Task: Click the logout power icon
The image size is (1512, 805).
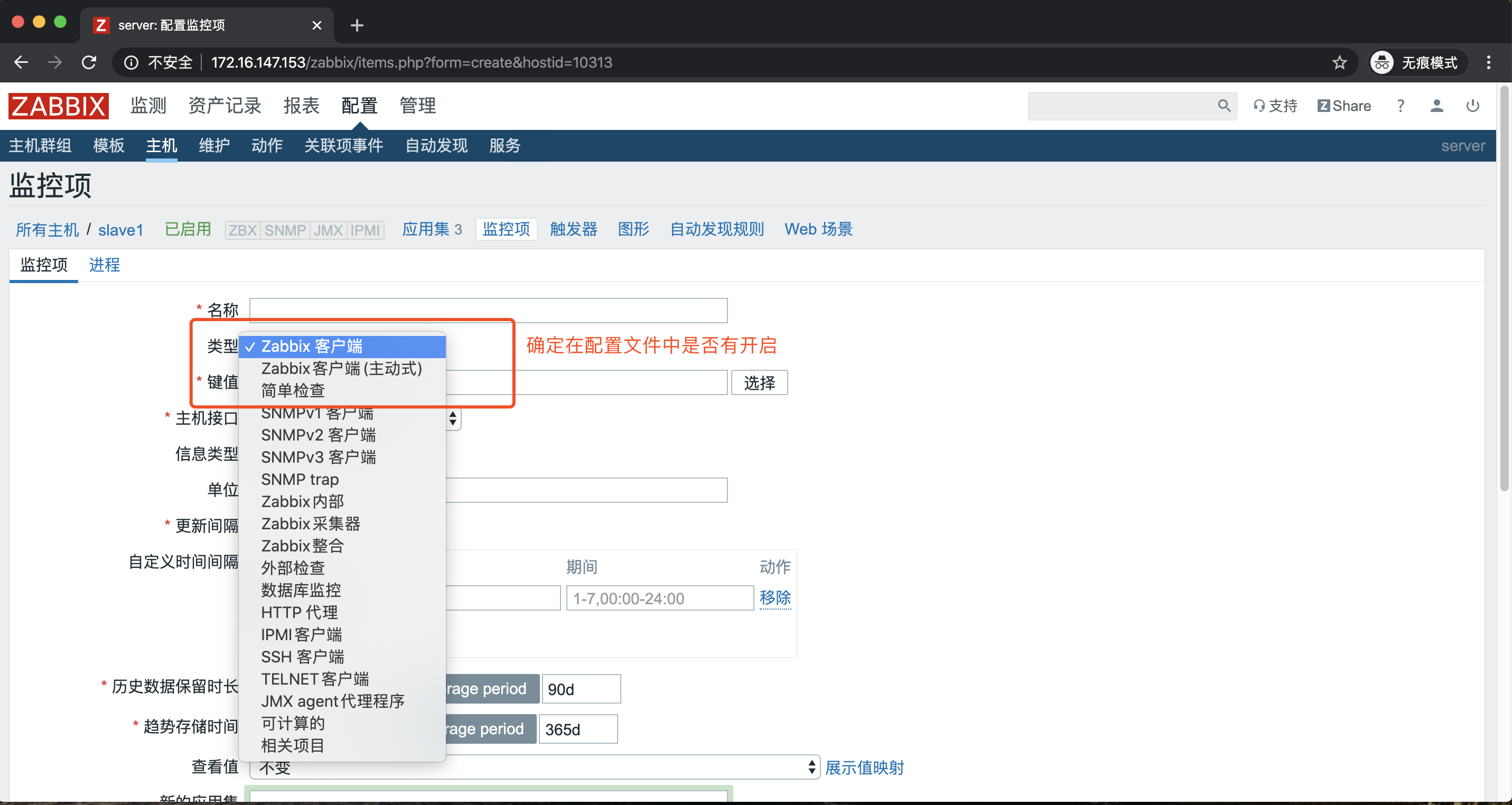Action: (1472, 106)
